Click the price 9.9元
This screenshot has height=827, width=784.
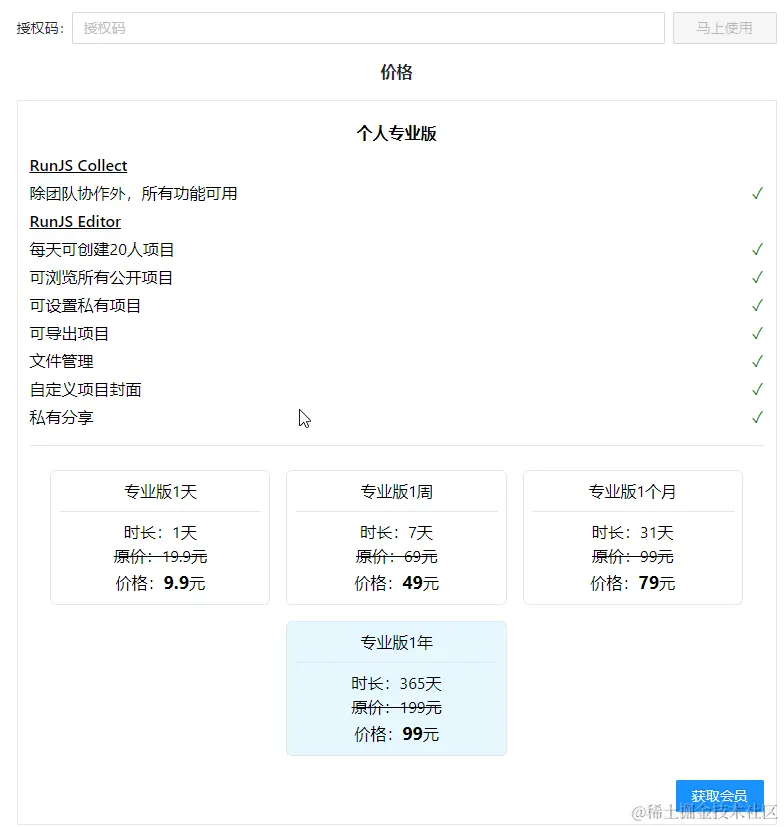[184, 583]
